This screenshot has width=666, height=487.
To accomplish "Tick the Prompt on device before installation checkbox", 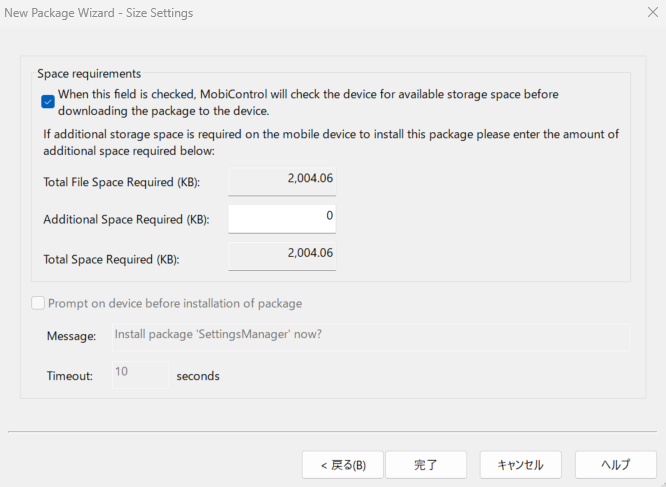I will [x=38, y=303].
